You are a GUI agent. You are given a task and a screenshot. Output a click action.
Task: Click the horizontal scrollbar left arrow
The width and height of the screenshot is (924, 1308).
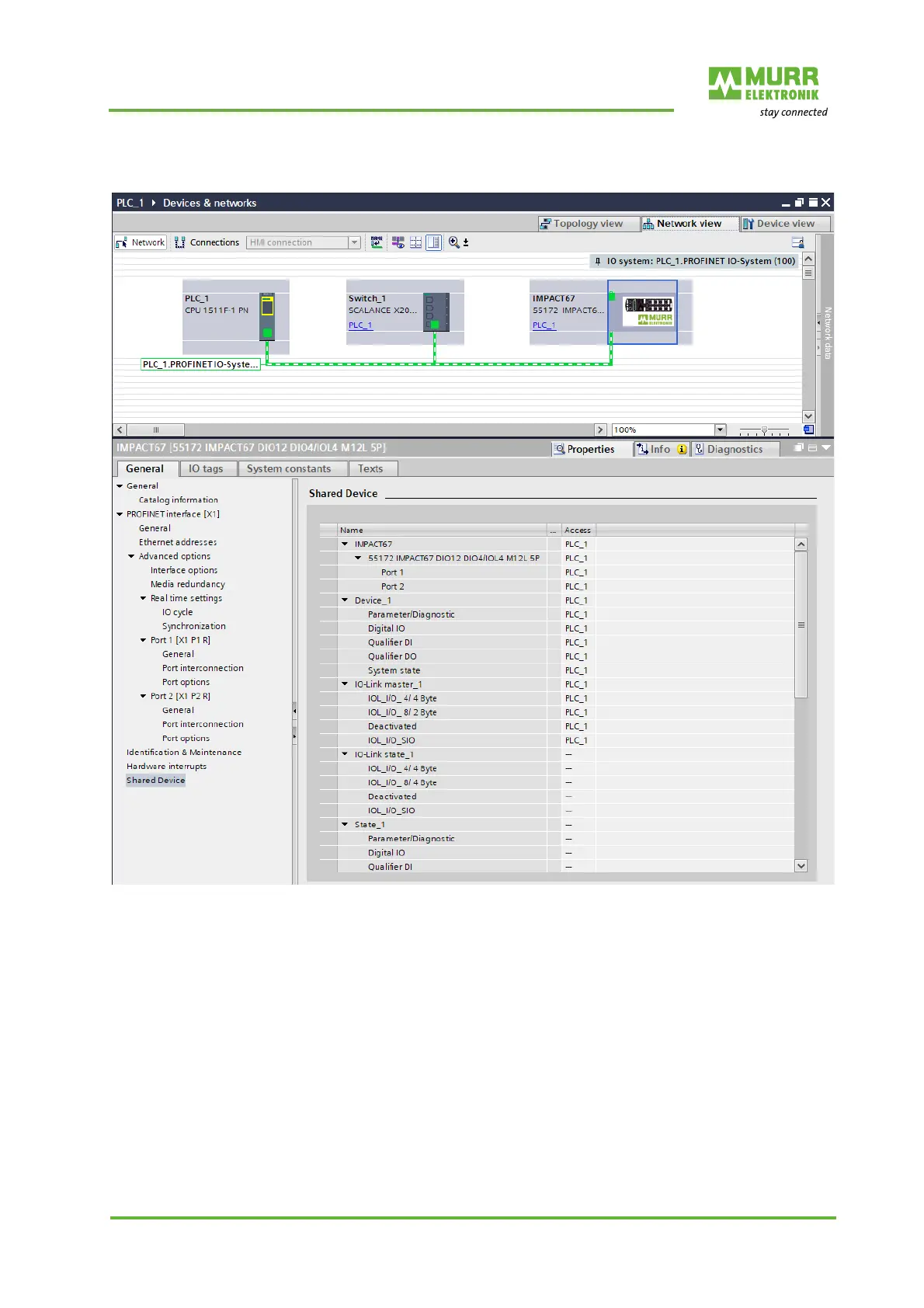[120, 430]
